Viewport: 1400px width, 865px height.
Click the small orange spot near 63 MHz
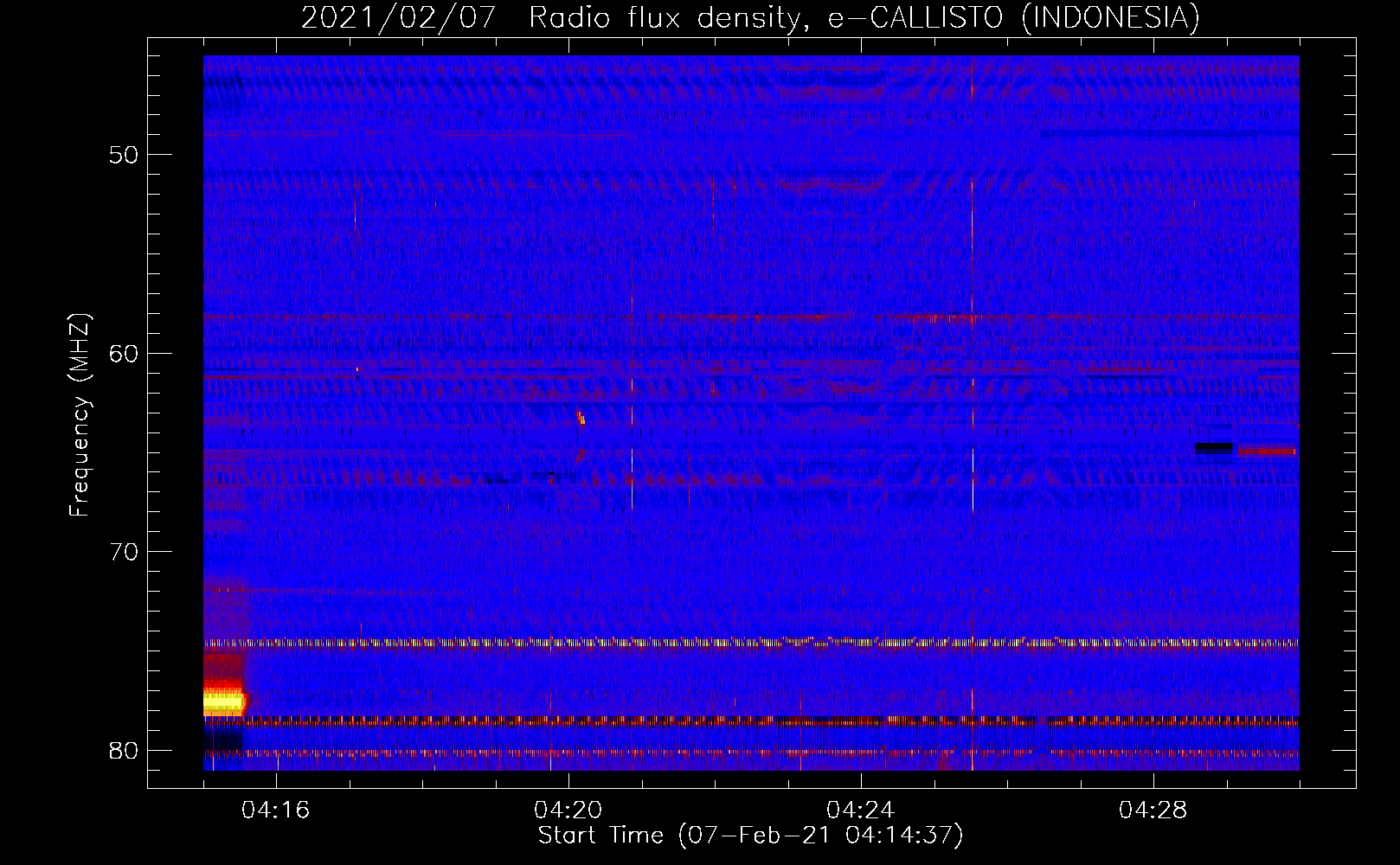point(581,418)
